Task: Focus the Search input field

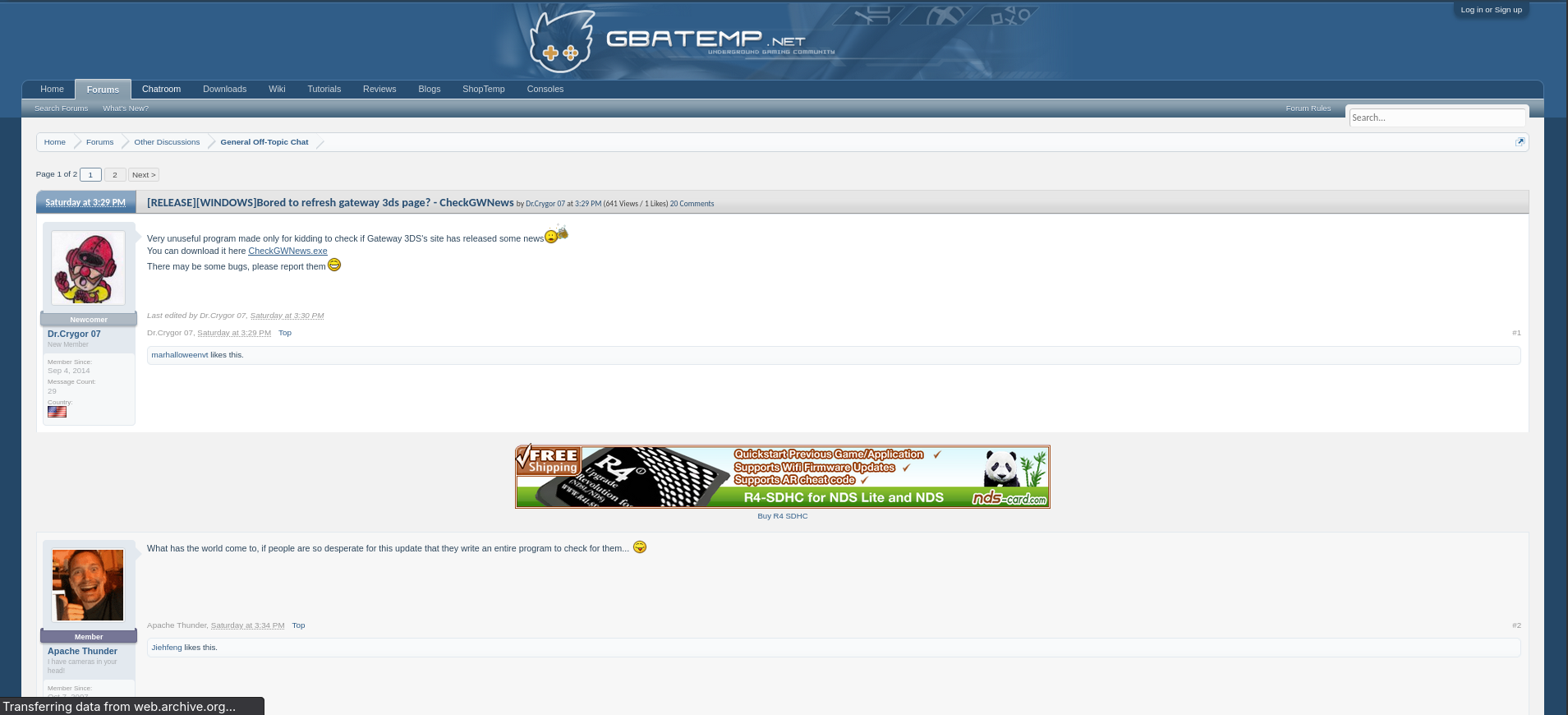Action: [1437, 118]
